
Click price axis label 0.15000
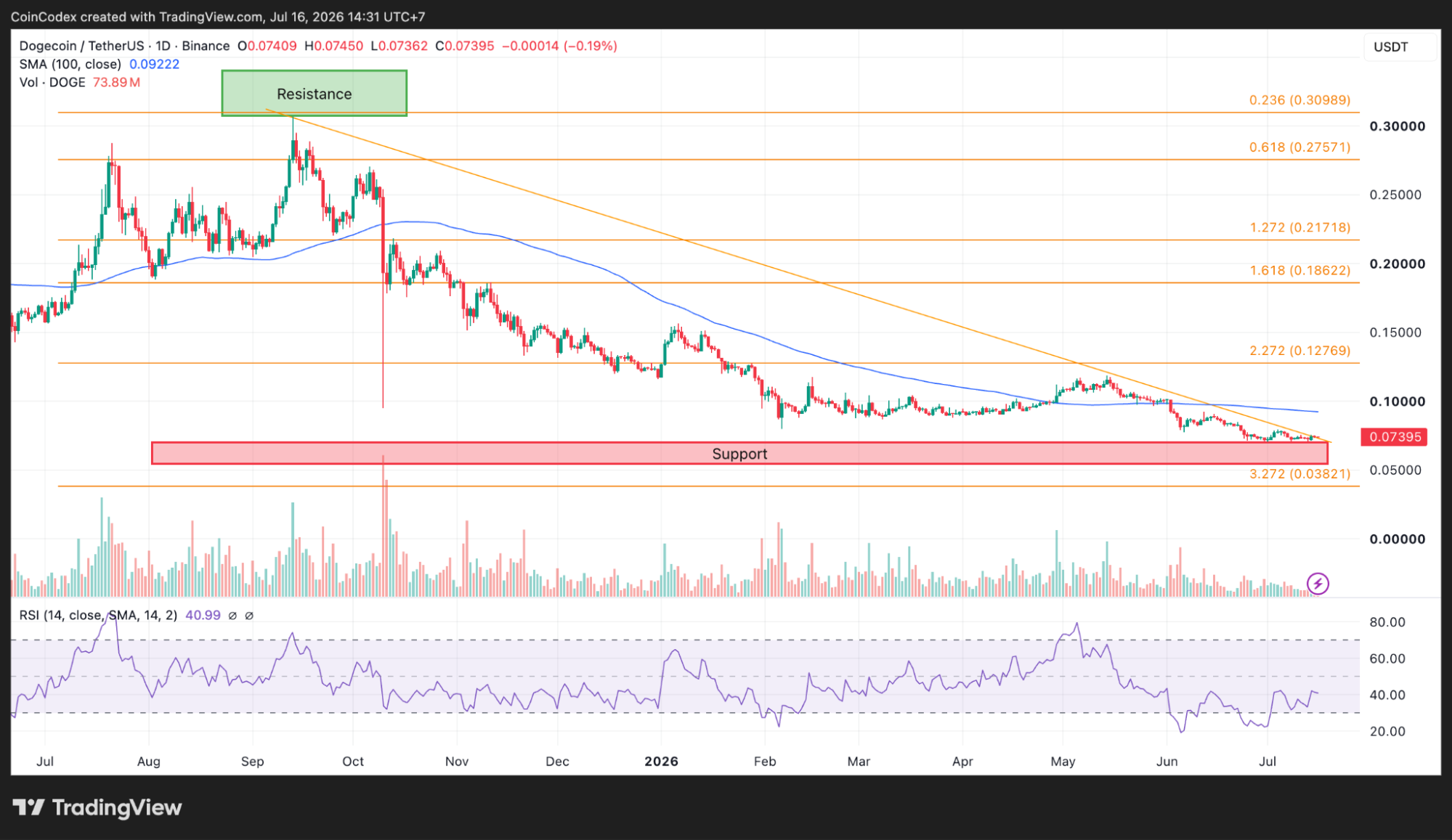tap(1395, 333)
